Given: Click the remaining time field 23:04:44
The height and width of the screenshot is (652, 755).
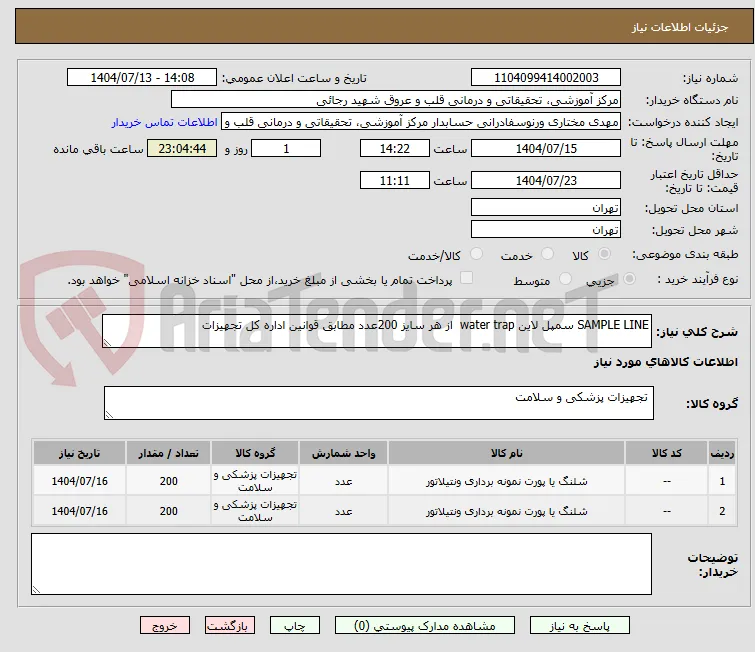Looking at the screenshot, I should pyautogui.click(x=182, y=148).
